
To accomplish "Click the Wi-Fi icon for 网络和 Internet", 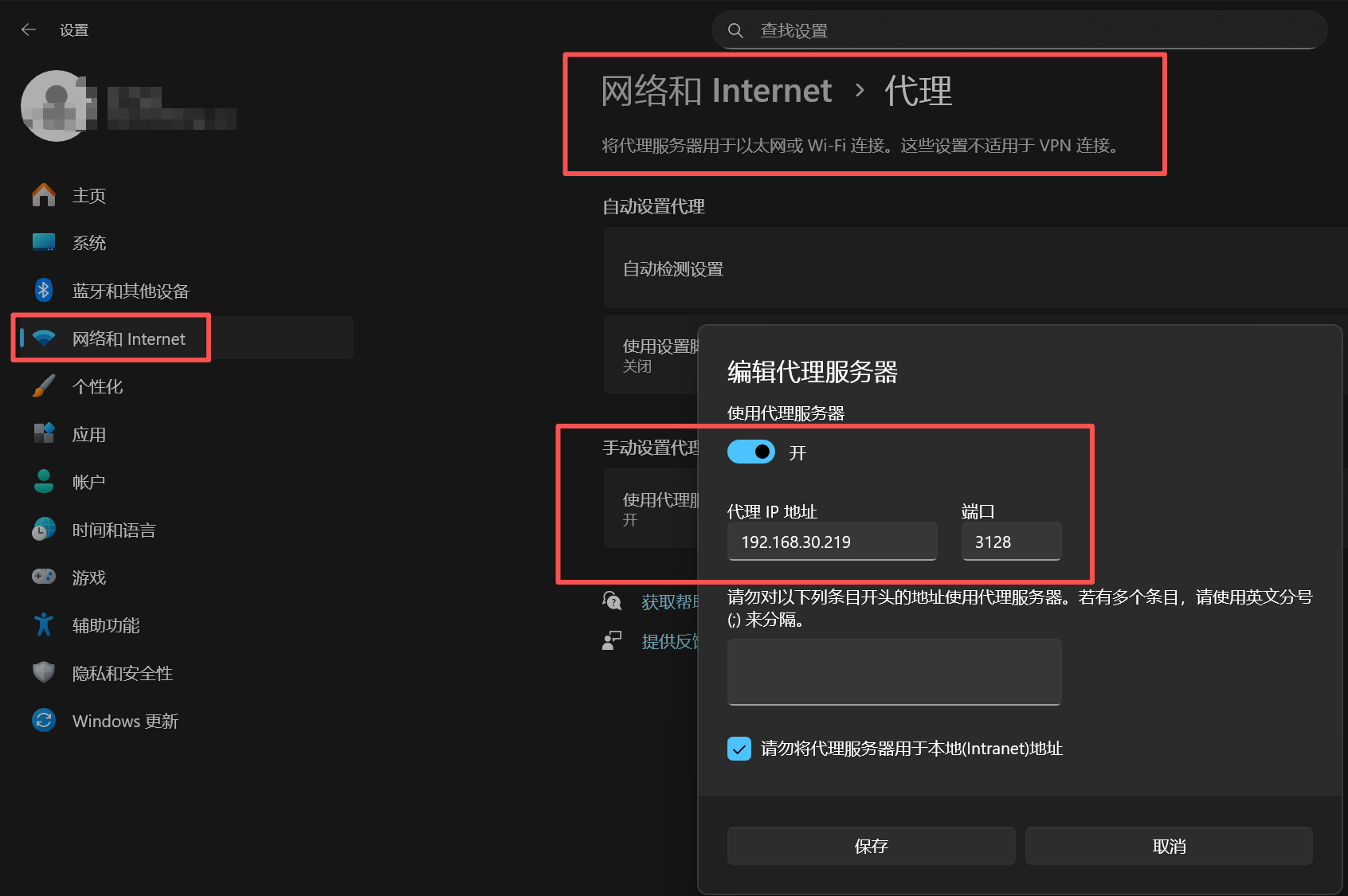I will coord(44,338).
